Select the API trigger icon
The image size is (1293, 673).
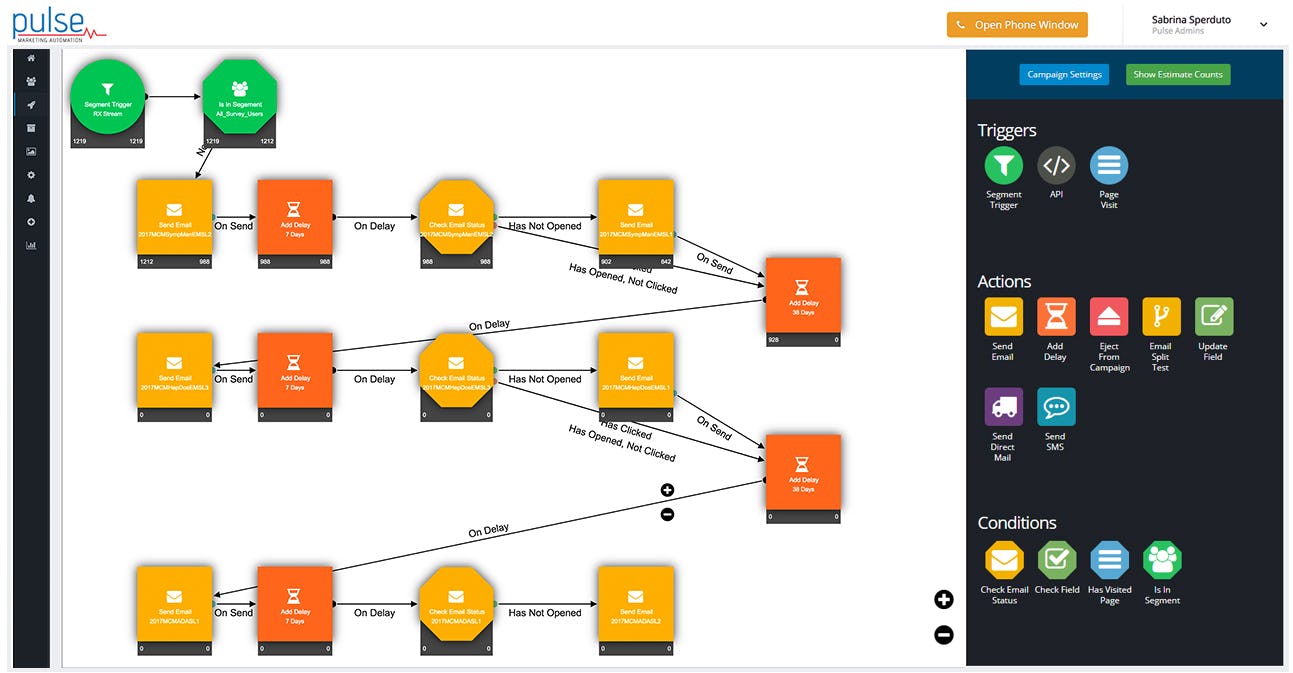click(1056, 166)
